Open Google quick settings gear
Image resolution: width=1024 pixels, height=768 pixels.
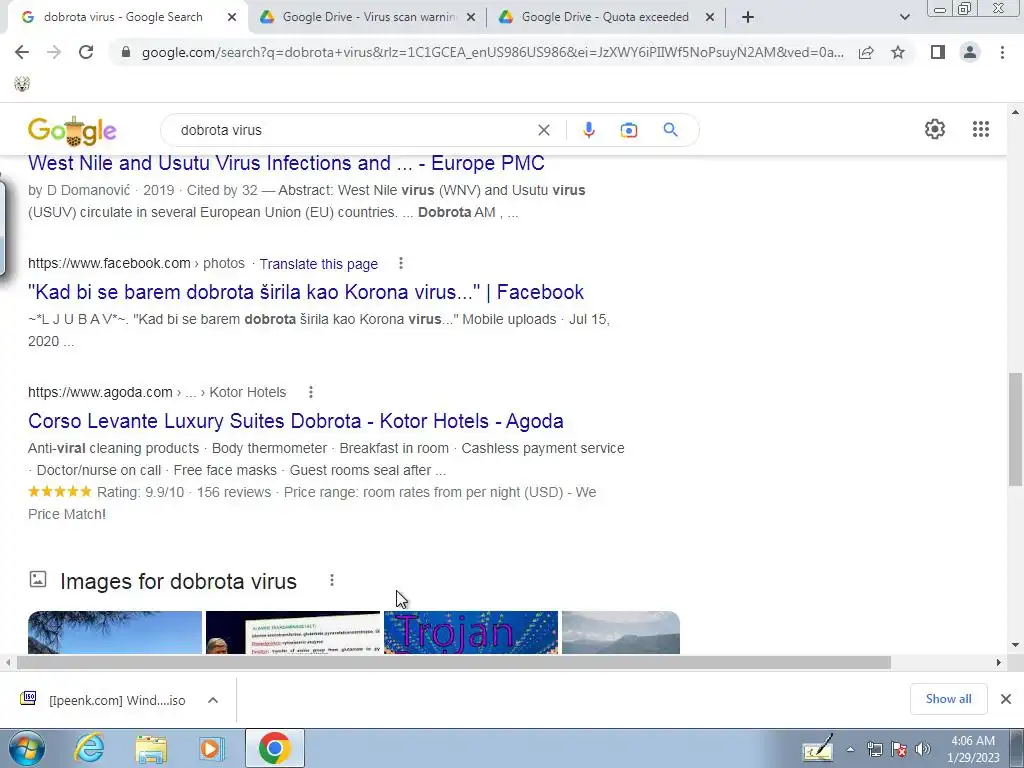click(x=935, y=129)
